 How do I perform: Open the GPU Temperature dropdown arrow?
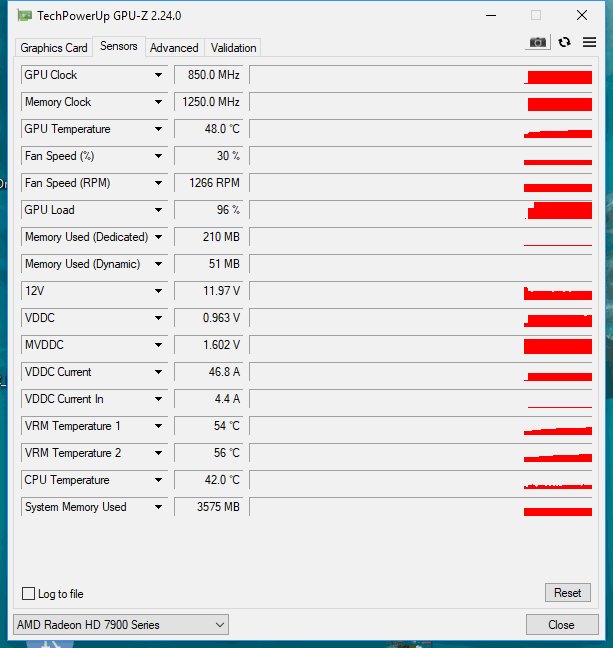[x=158, y=129]
